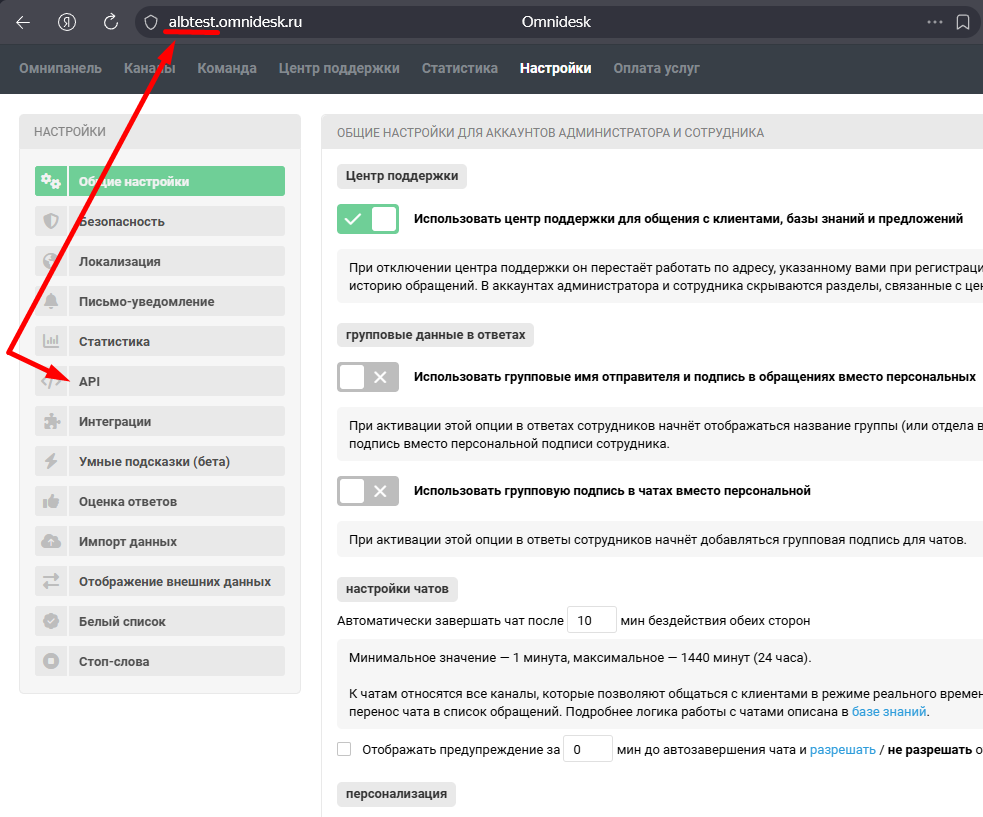Open the Статистика tab in top navigation

(459, 68)
